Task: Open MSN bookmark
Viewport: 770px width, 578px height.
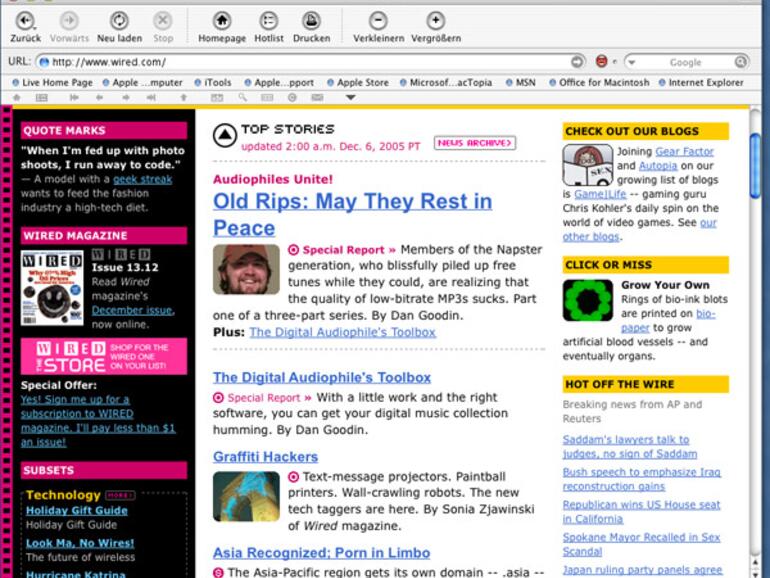Action: (x=521, y=83)
